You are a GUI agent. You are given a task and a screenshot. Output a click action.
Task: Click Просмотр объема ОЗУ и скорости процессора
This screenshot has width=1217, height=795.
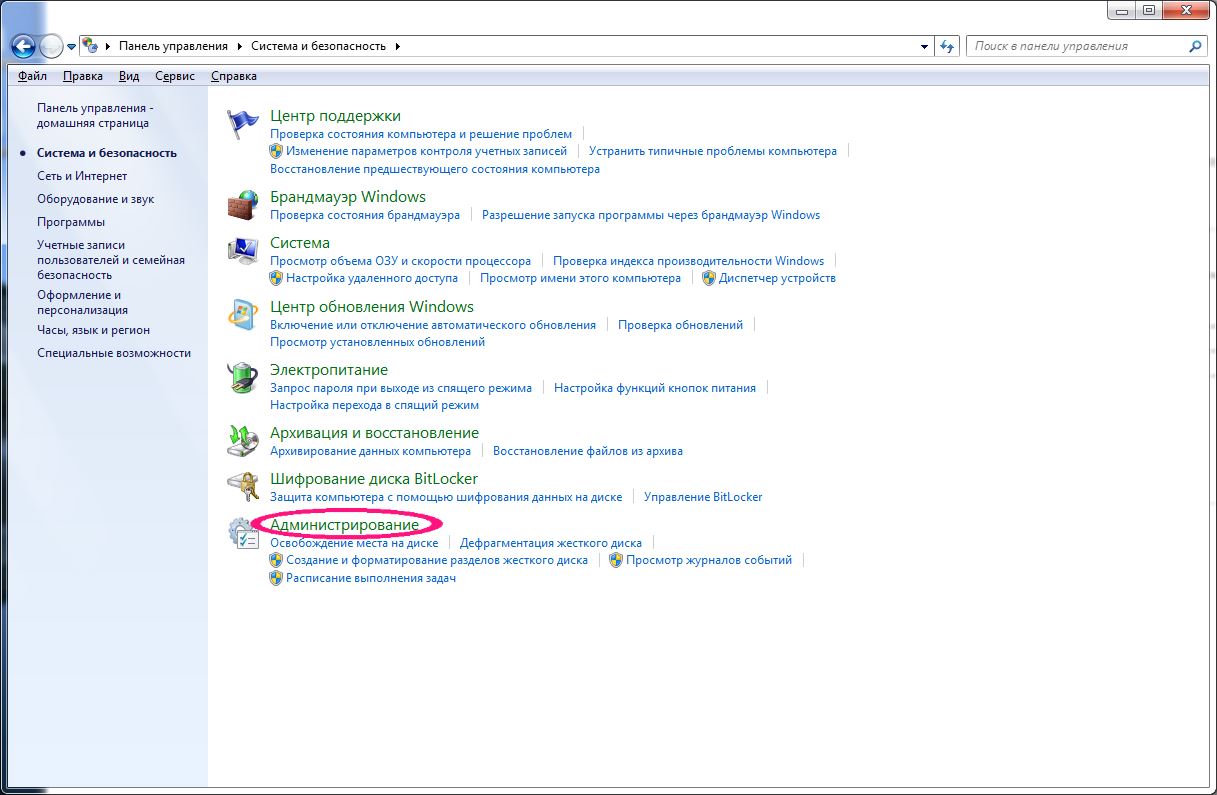[400, 261]
